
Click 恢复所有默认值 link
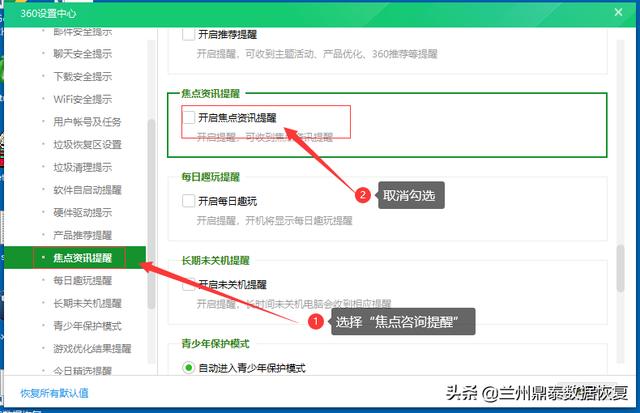54,393
